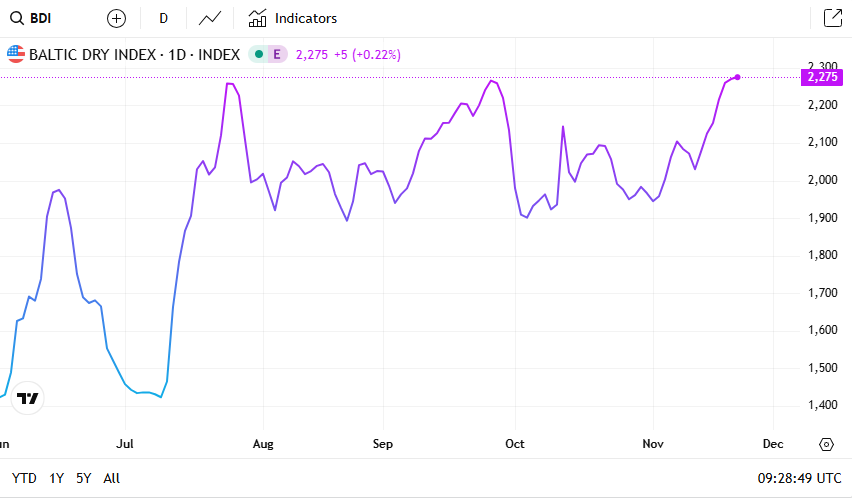Click the last data point on the line

click(x=737, y=77)
